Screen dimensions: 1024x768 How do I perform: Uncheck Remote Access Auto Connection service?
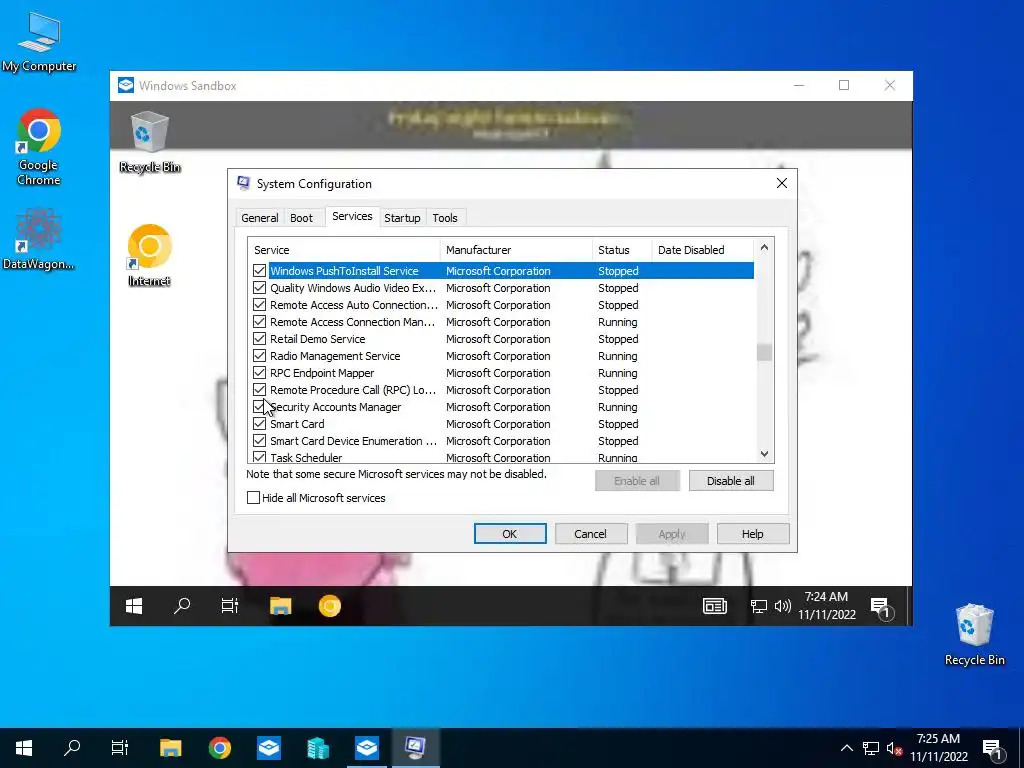pos(259,304)
